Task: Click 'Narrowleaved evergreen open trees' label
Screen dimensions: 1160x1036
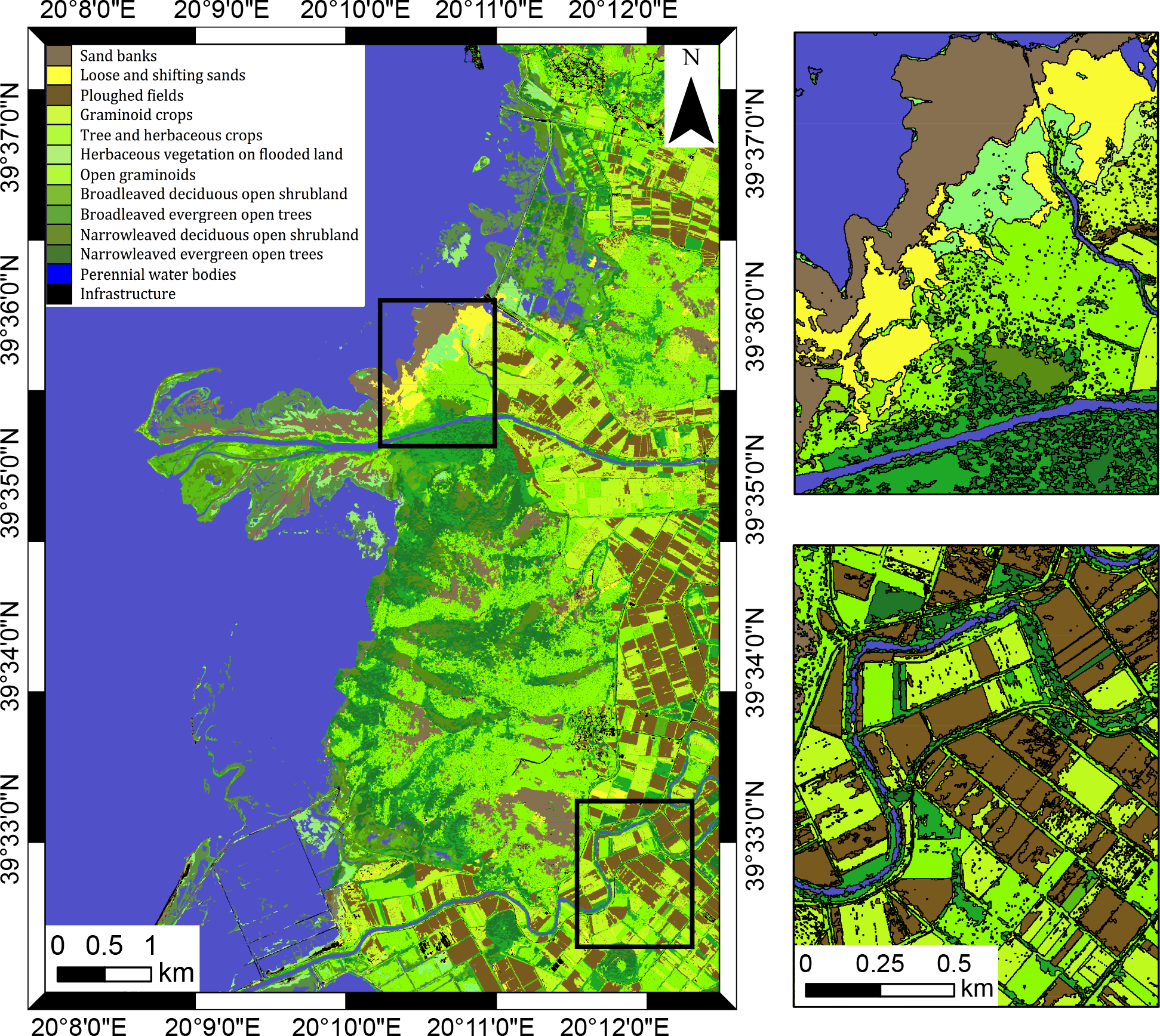Action: 201,254
